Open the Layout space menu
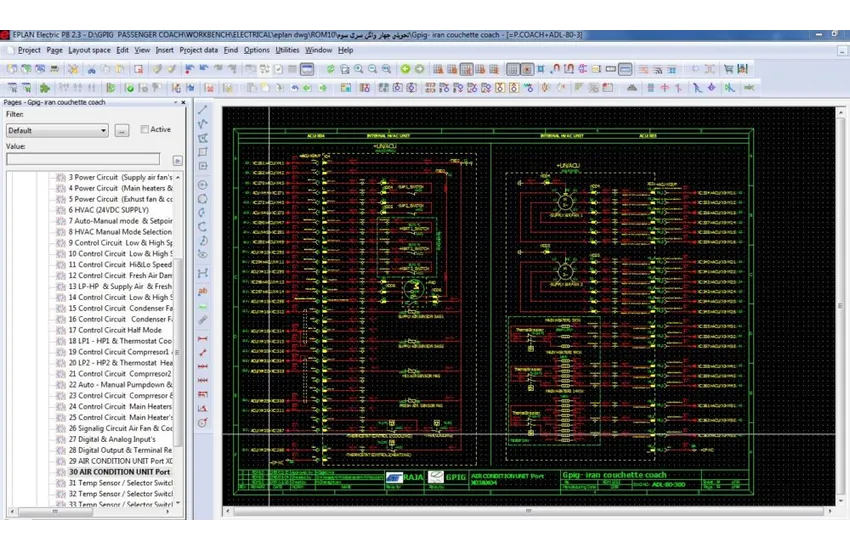 tap(89, 50)
